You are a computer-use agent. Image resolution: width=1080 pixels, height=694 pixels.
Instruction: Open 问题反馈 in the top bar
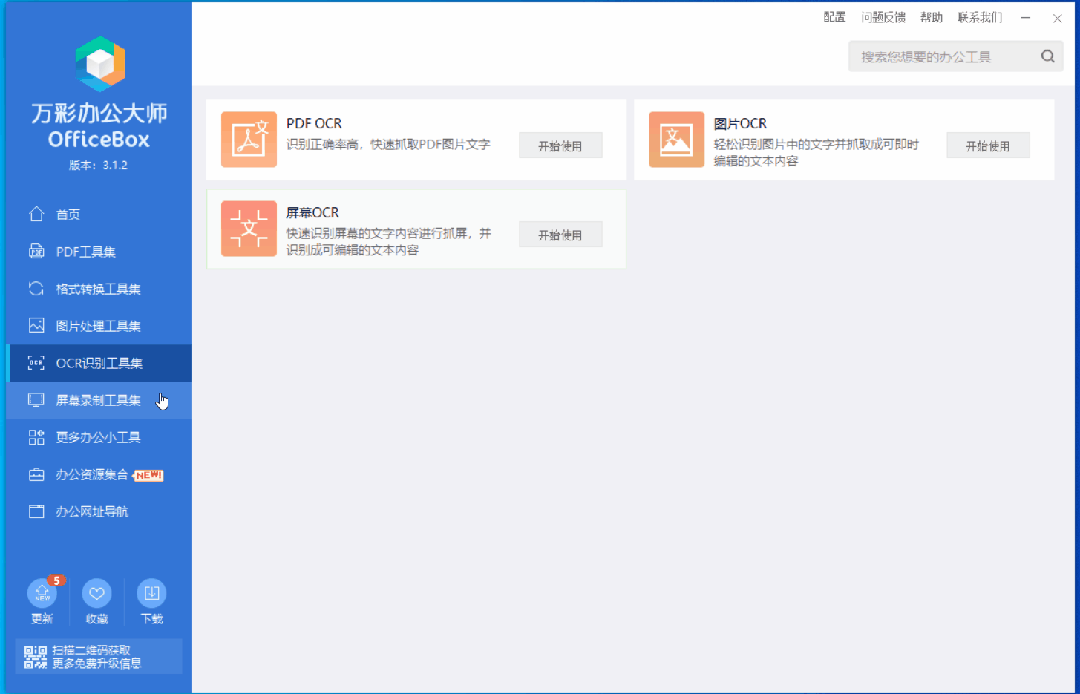(884, 18)
